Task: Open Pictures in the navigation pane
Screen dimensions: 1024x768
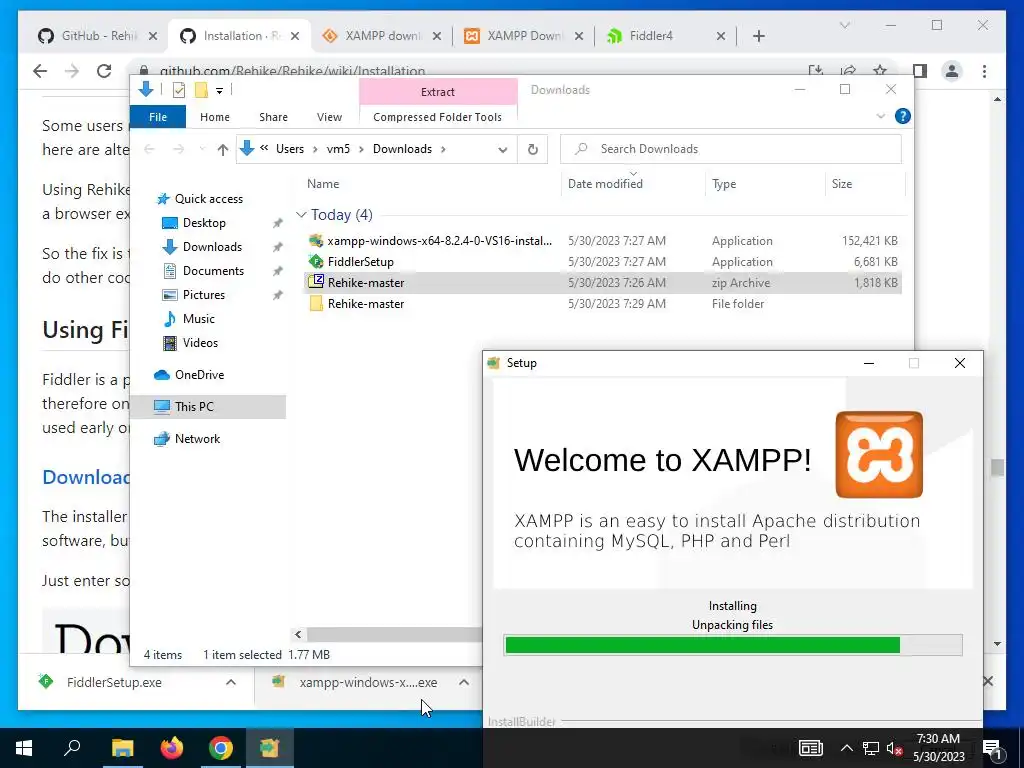Action: [x=203, y=295]
